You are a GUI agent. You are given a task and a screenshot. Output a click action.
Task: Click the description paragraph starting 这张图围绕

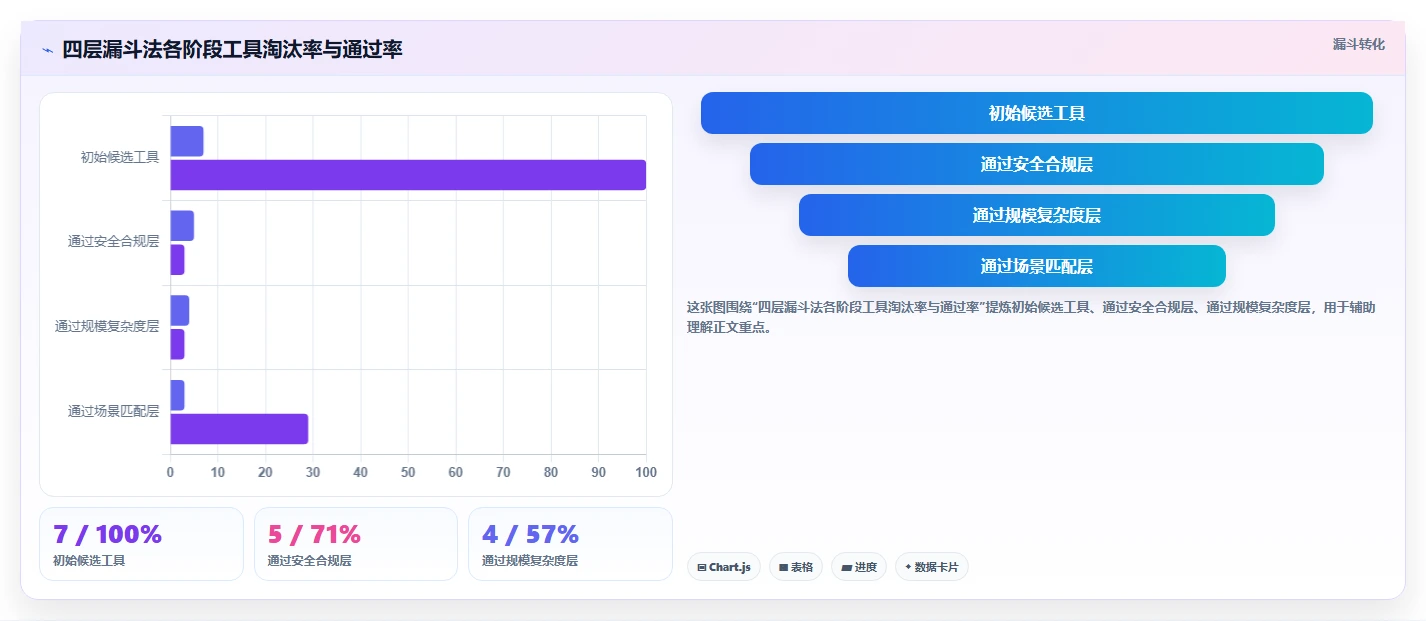(x=1031, y=317)
